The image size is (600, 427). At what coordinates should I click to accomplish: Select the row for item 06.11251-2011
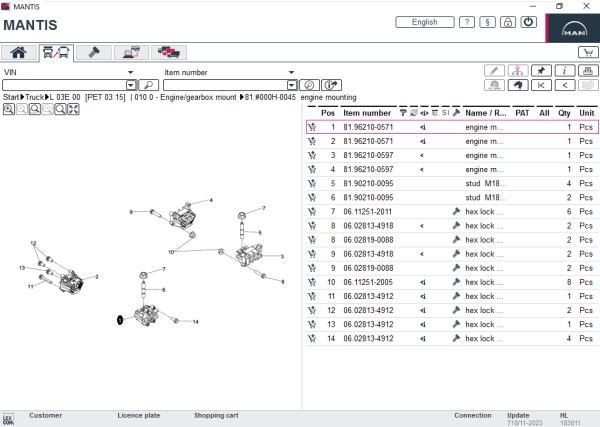452,212
